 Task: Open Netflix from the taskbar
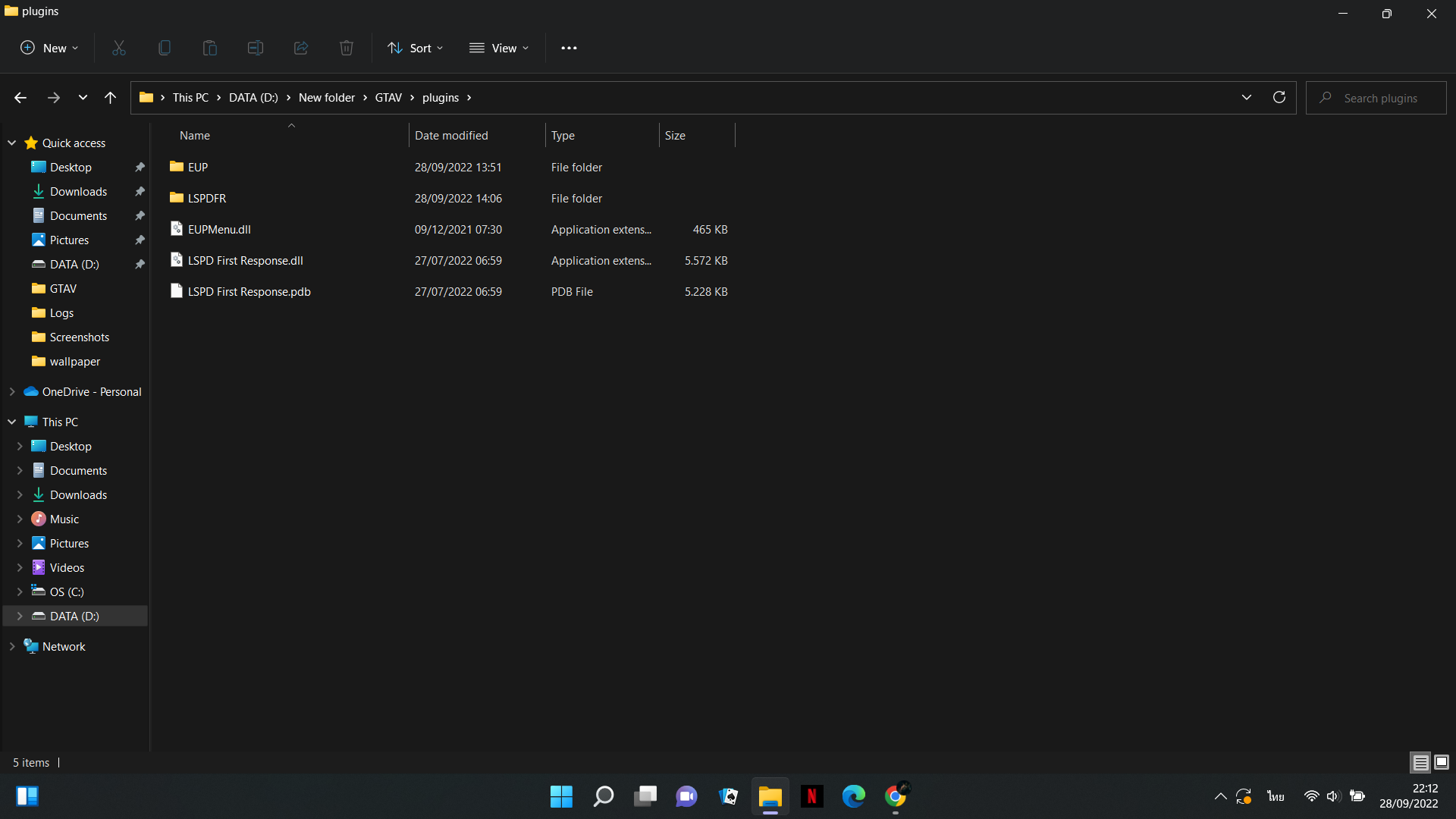pyautogui.click(x=811, y=796)
